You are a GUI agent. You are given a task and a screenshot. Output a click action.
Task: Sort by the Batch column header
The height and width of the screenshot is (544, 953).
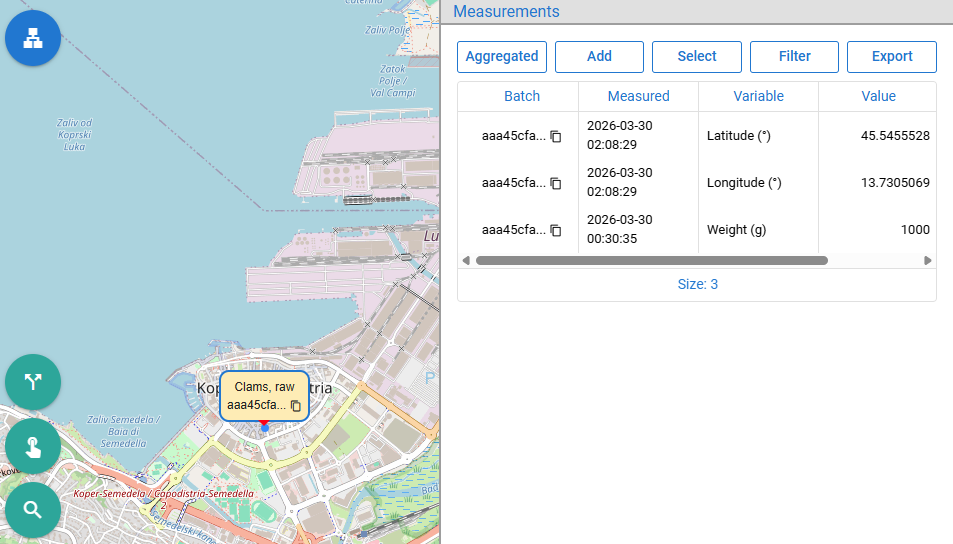pyautogui.click(x=521, y=96)
